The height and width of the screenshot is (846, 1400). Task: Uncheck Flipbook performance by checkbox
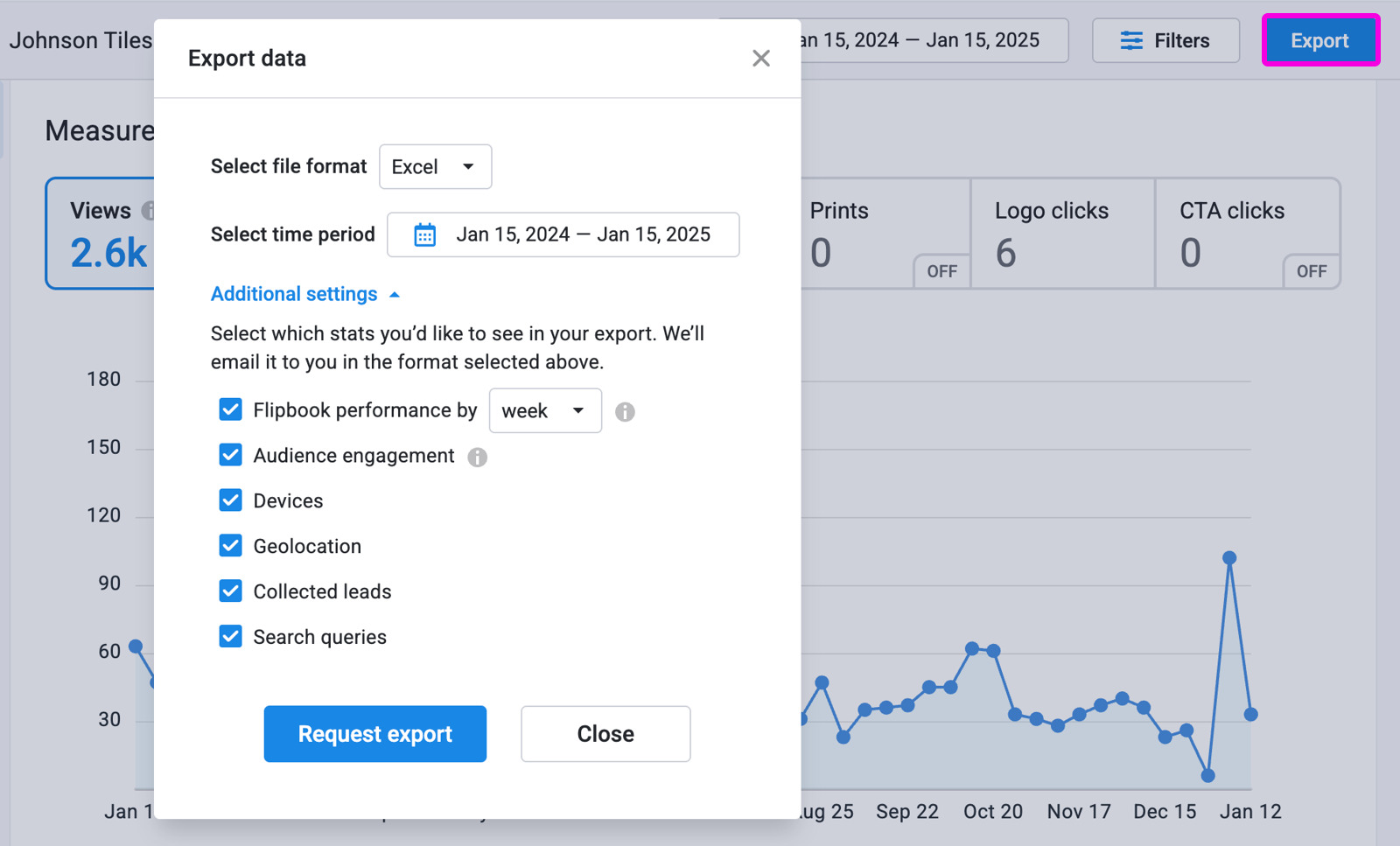[x=230, y=409]
